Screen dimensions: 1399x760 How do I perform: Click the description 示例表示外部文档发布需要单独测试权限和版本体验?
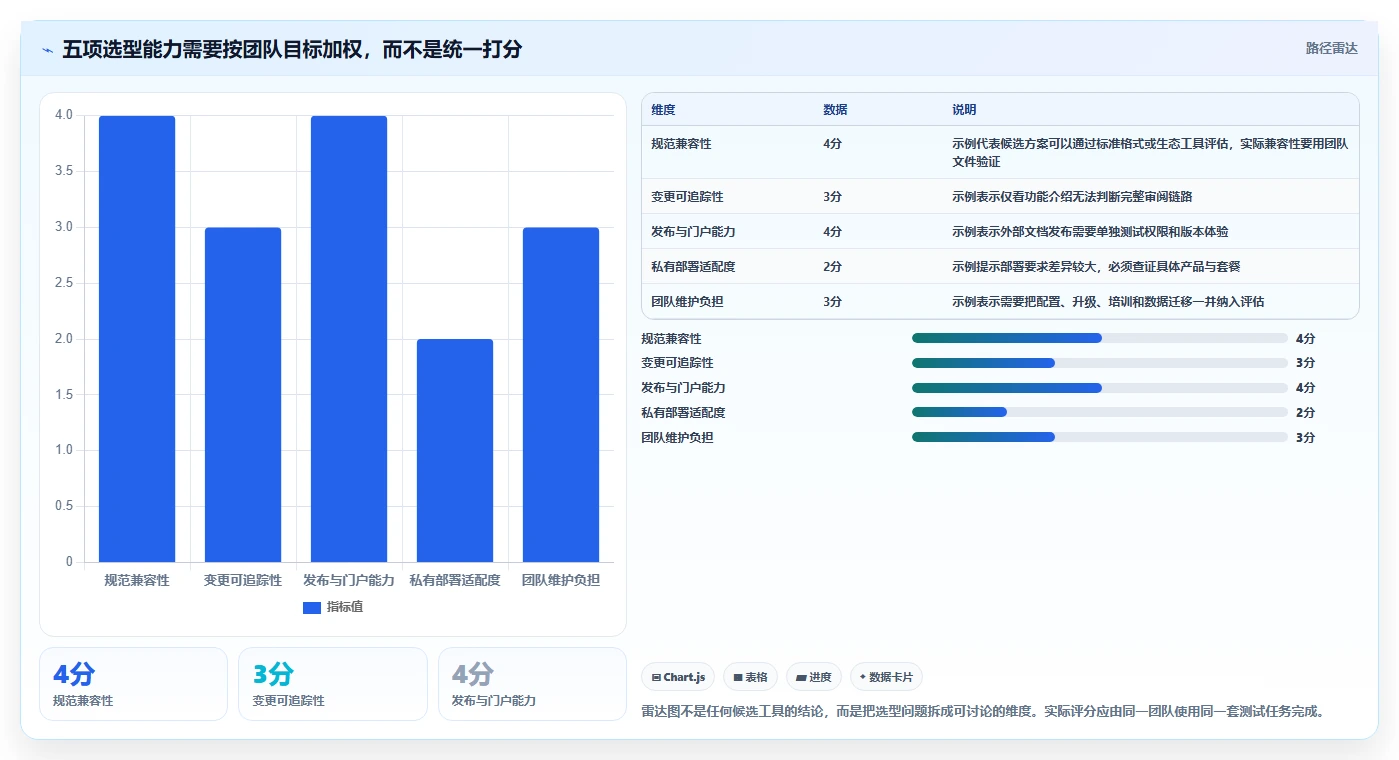[x=1090, y=232]
